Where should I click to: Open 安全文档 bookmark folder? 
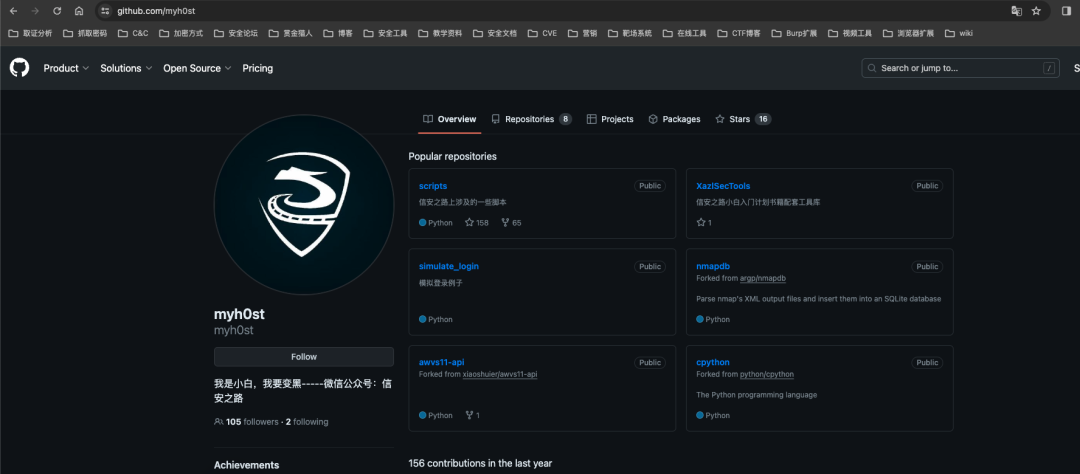(x=495, y=33)
